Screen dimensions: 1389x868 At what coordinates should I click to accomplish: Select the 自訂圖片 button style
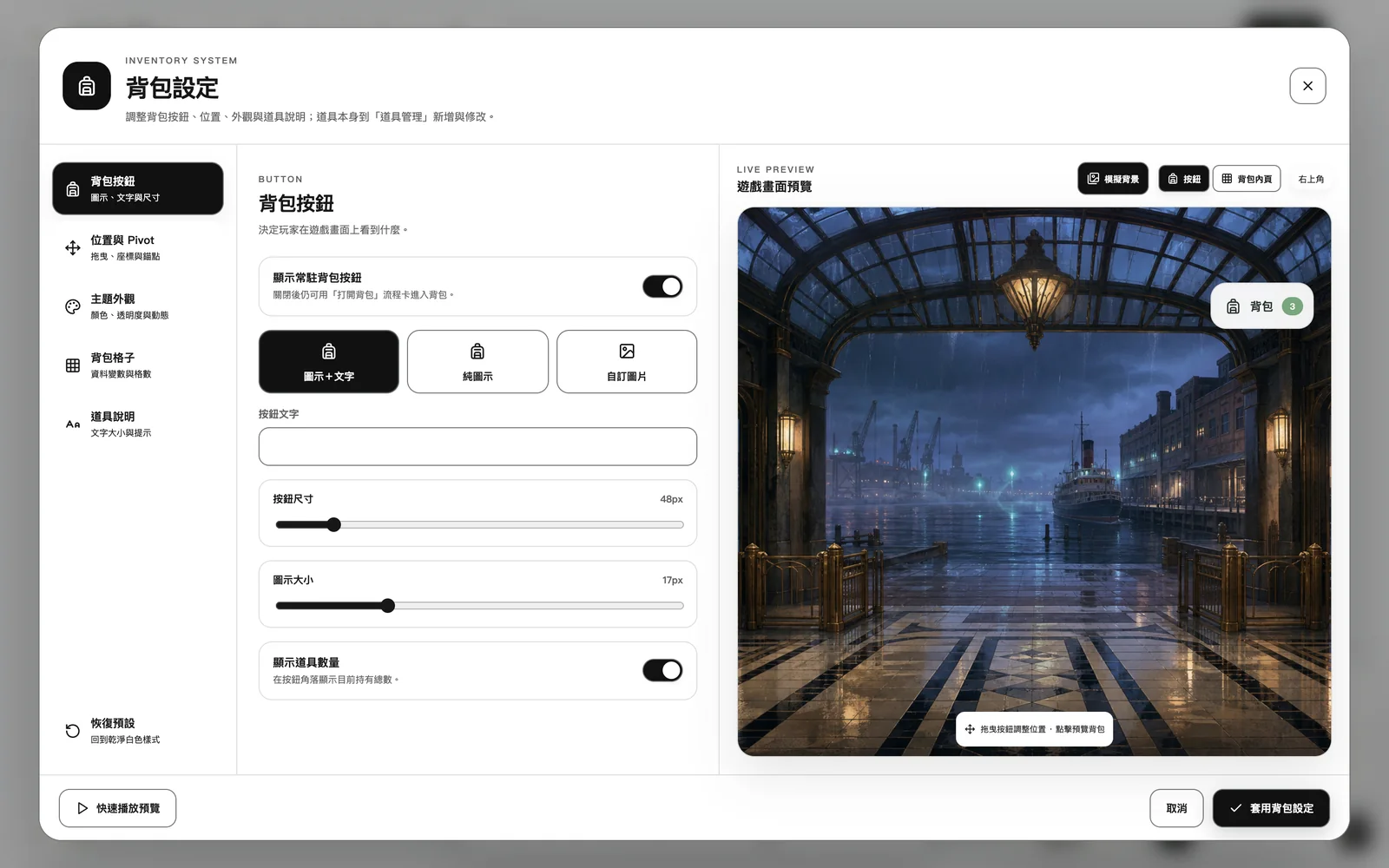627,362
